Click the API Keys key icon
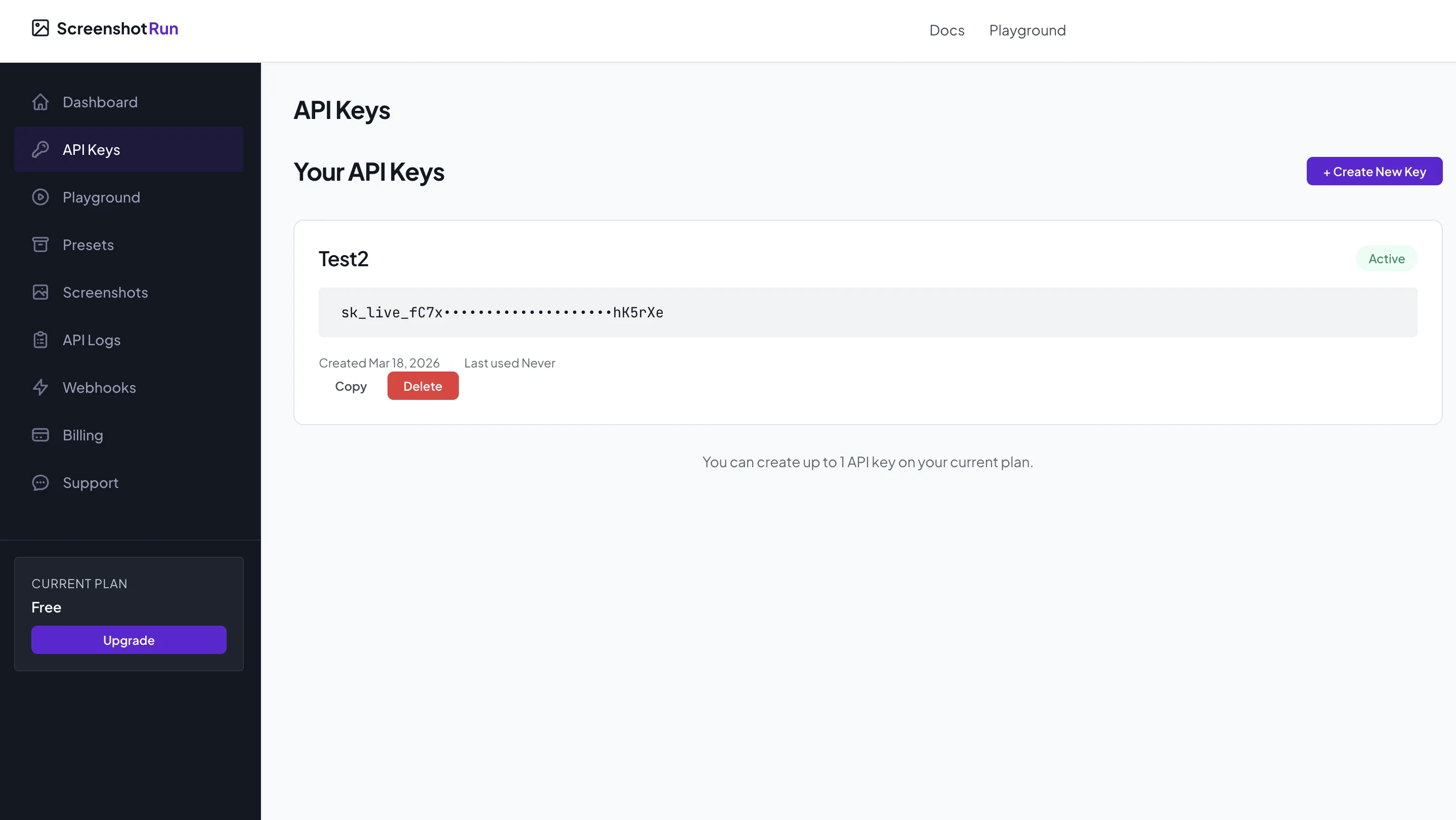1456x820 pixels. tap(40, 149)
